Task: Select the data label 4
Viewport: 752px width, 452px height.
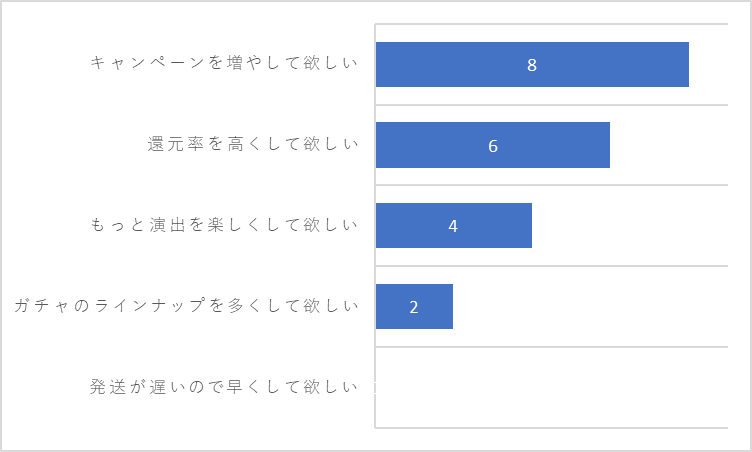Action: (x=453, y=226)
